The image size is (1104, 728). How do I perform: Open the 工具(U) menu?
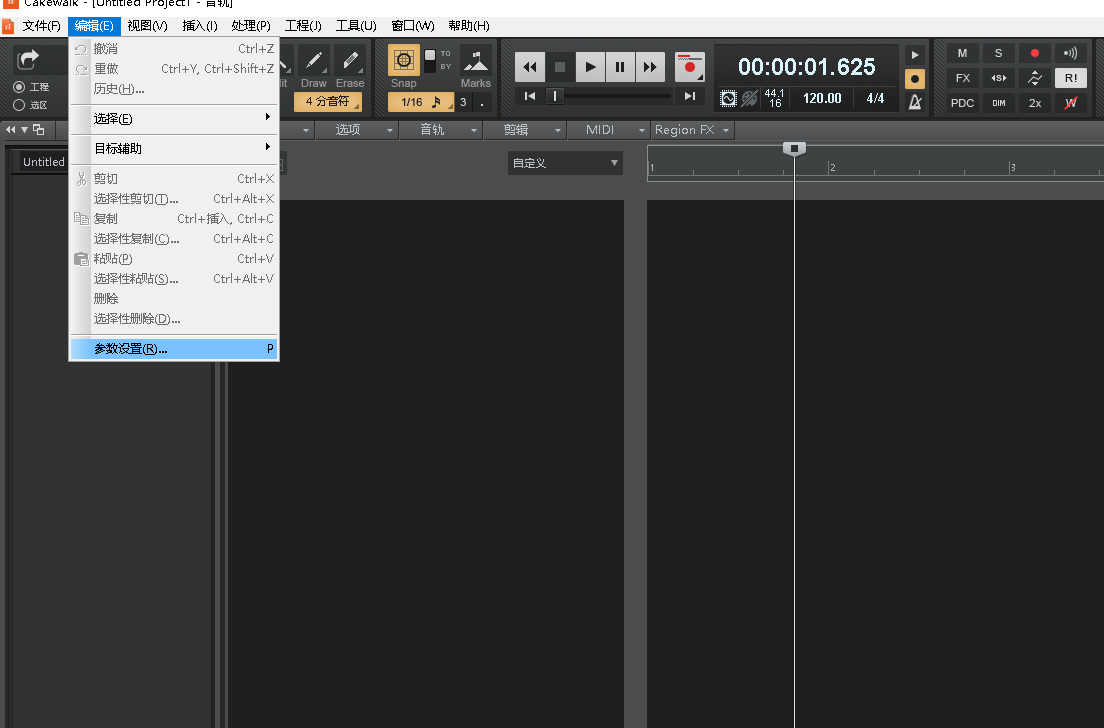356,26
